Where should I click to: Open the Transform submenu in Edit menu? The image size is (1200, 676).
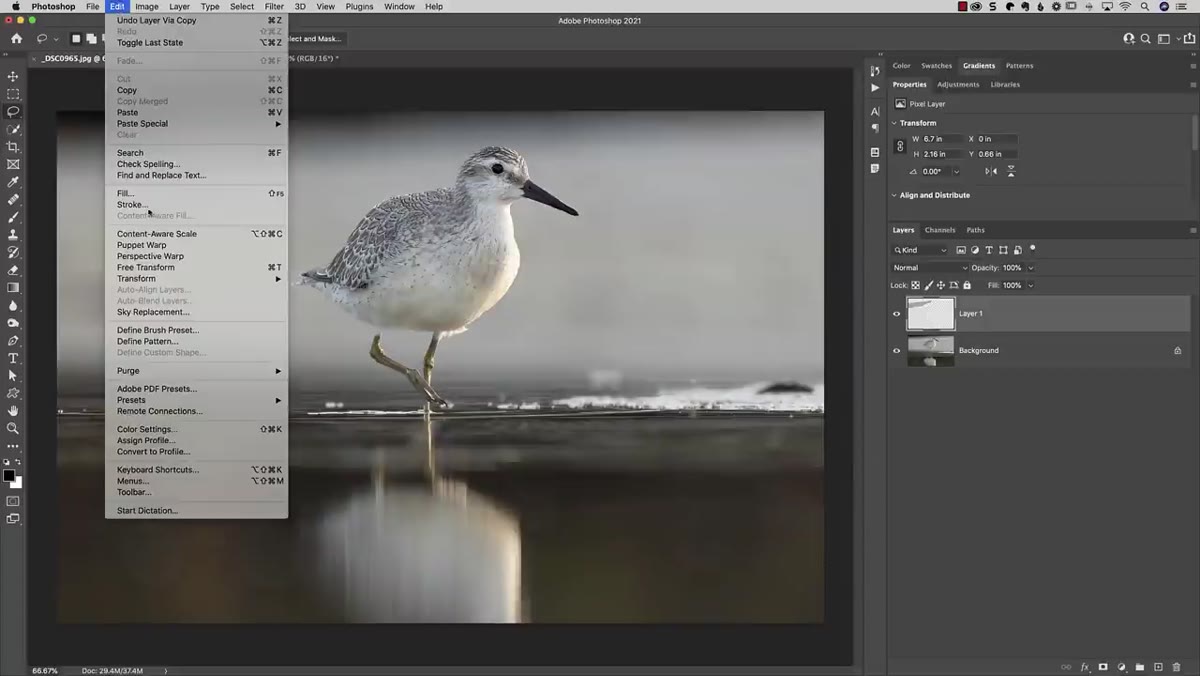pyautogui.click(x=196, y=279)
